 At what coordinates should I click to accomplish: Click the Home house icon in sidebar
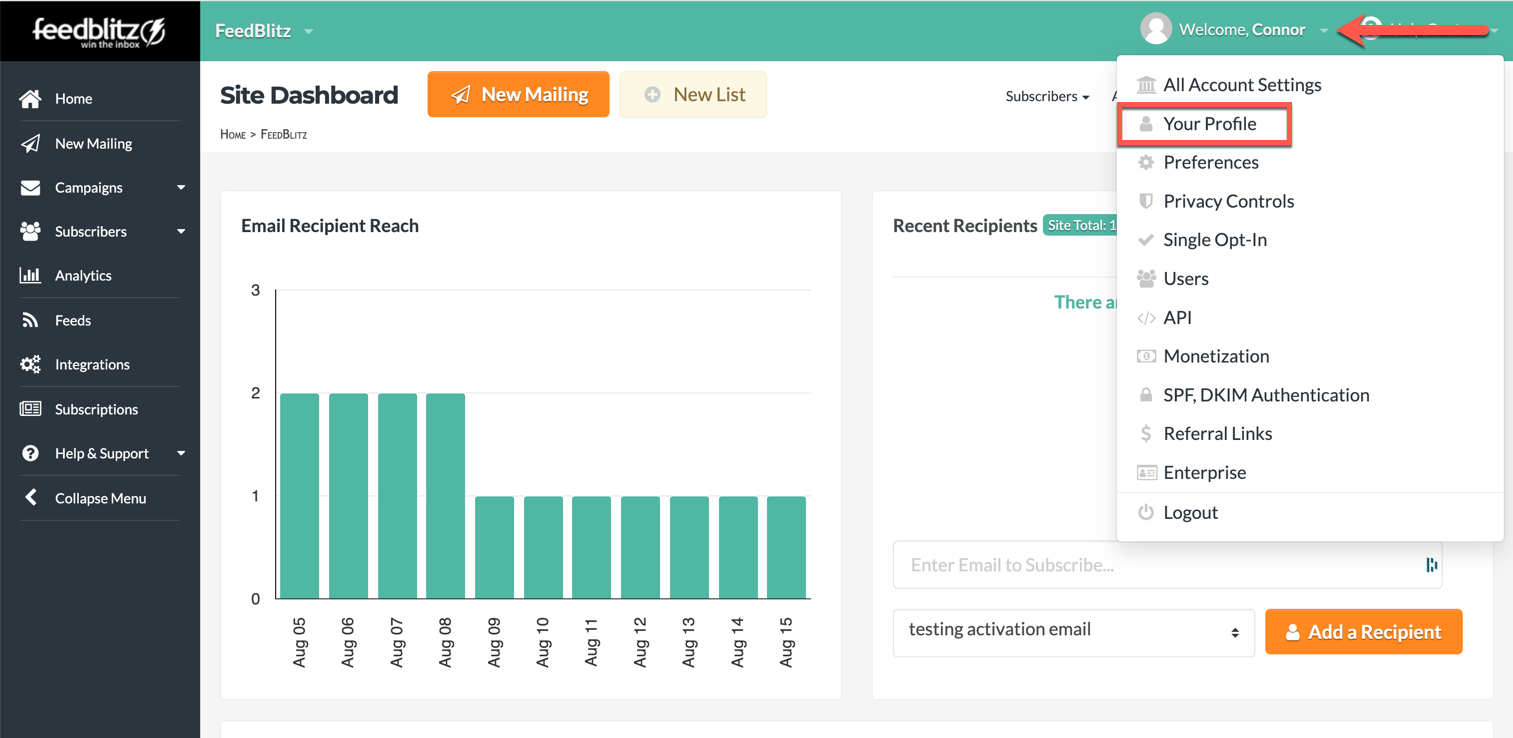coord(31,99)
